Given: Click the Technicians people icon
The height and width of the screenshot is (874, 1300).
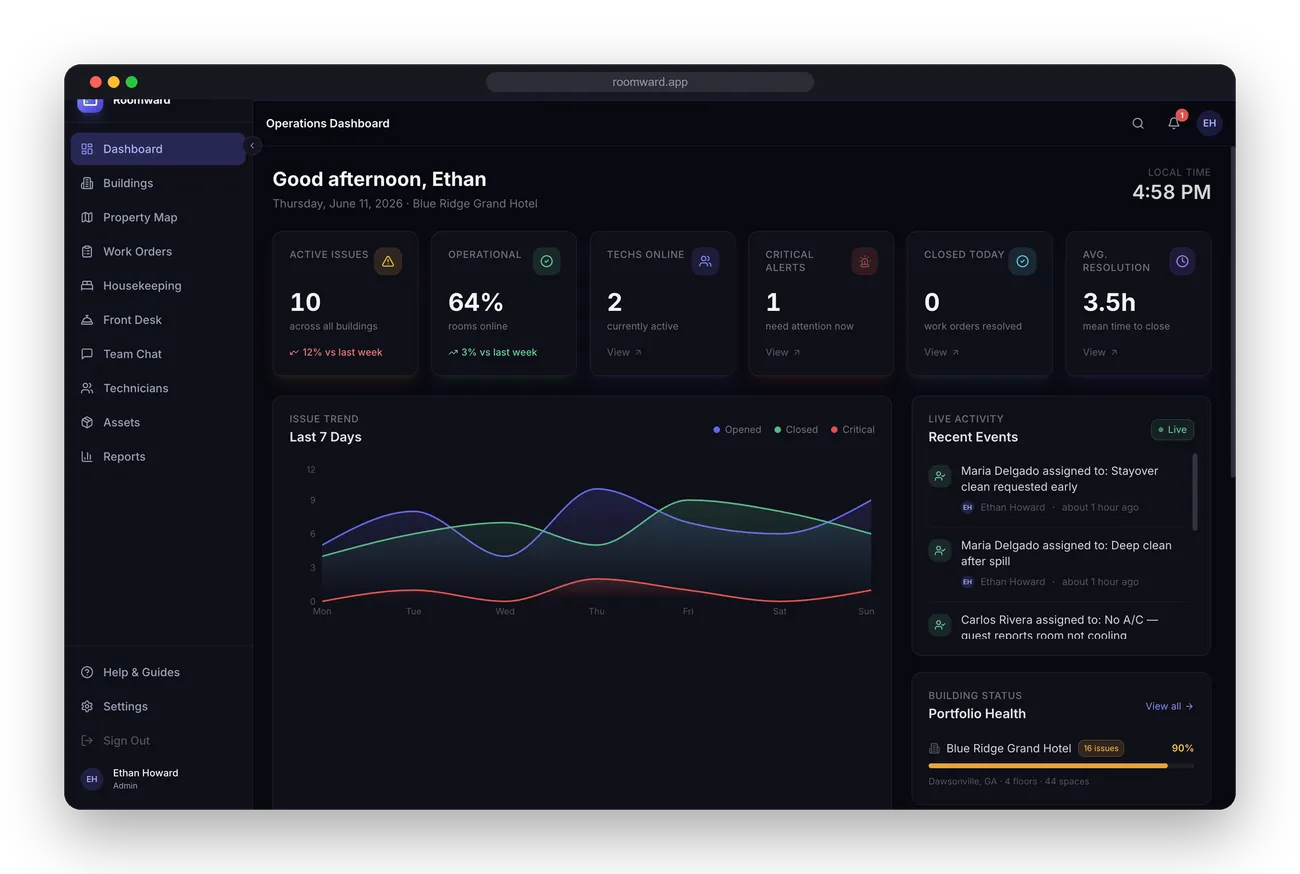Looking at the screenshot, I should [87, 388].
